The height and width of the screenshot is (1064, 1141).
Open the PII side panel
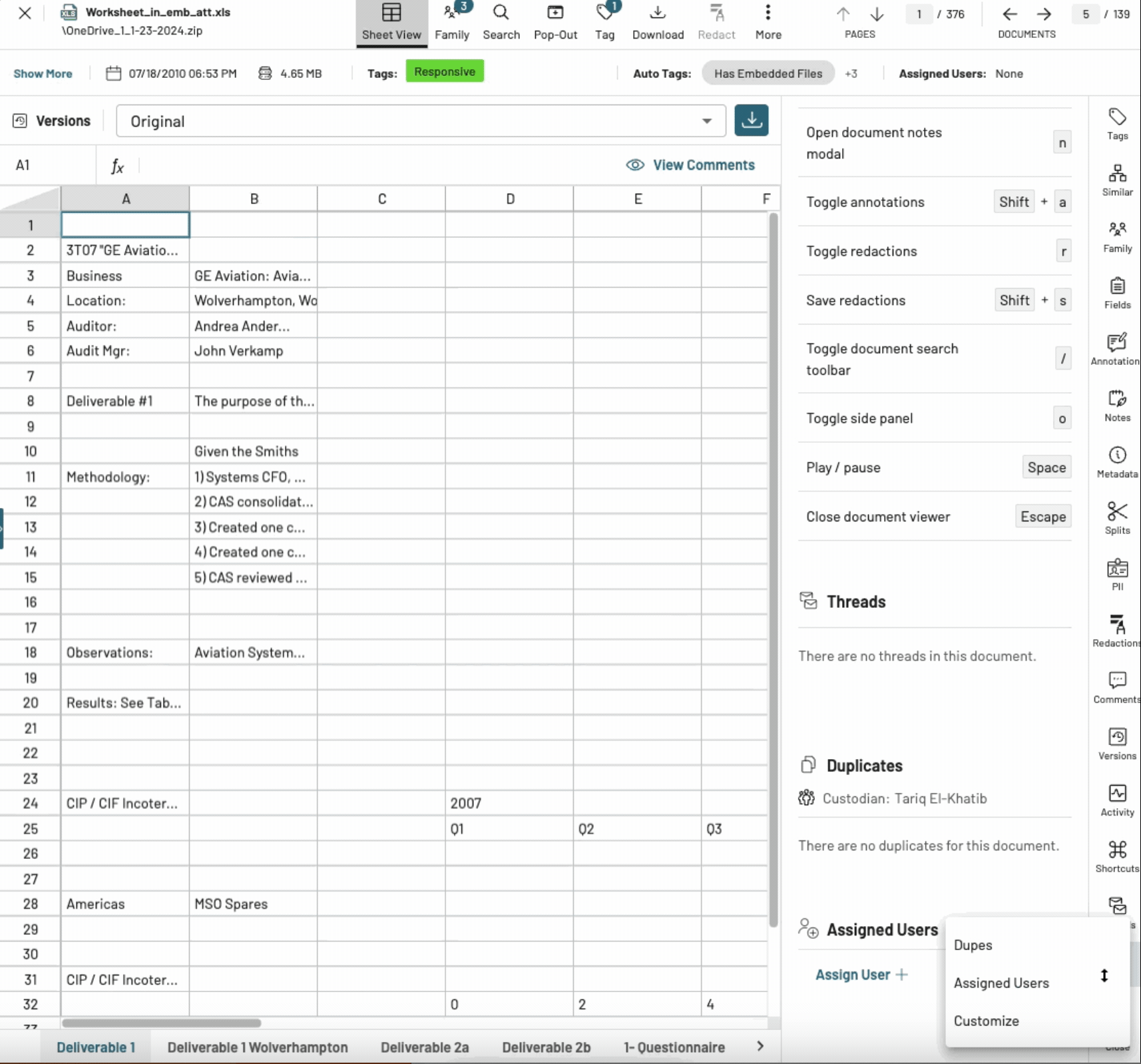1117,575
